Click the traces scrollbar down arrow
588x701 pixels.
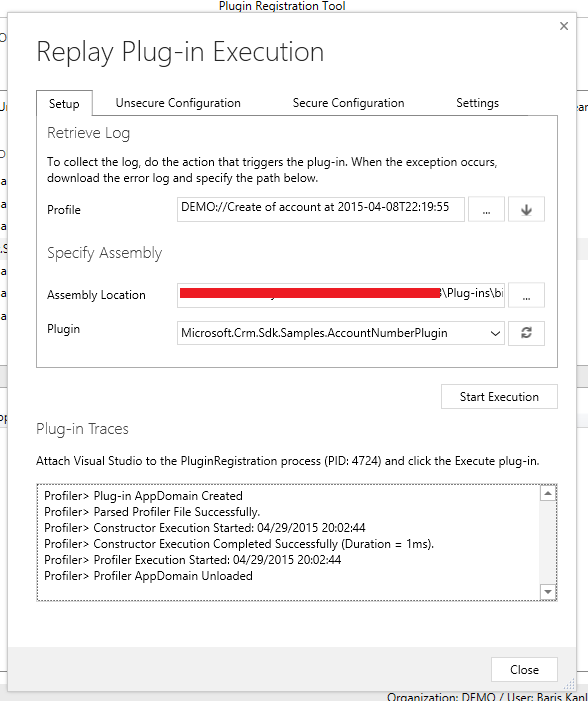coord(548,592)
